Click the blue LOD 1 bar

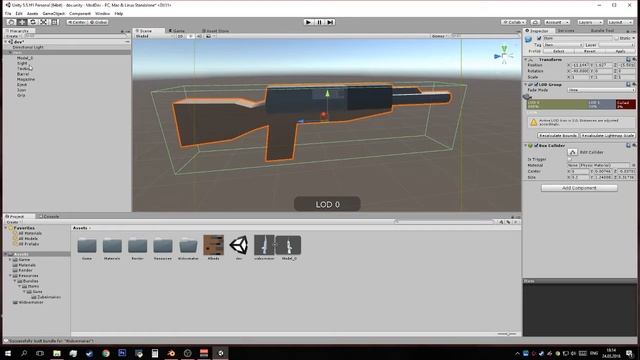click(x=601, y=104)
